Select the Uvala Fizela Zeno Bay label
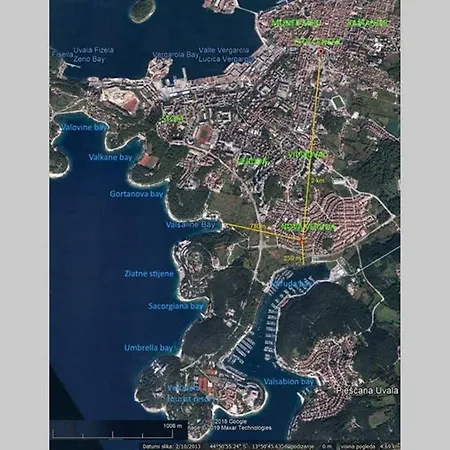 [x=94, y=55]
